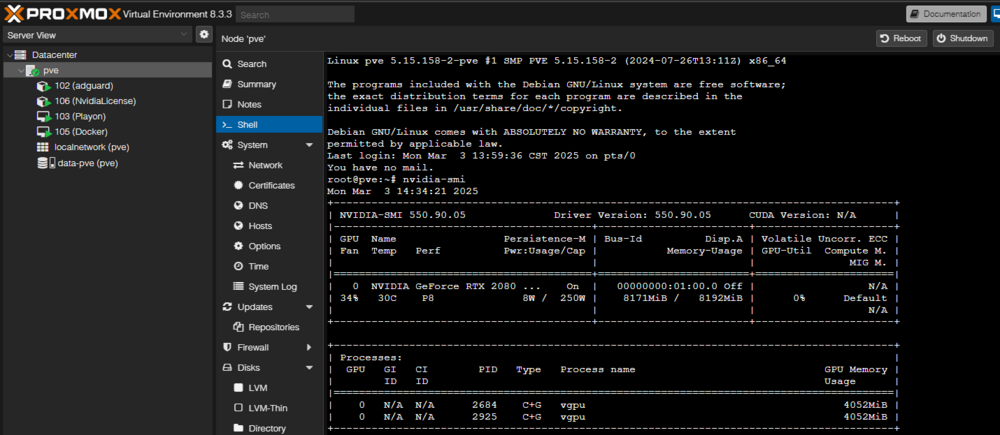The height and width of the screenshot is (435, 1000).
Task: Click the System gears icon
Action: coord(227,145)
